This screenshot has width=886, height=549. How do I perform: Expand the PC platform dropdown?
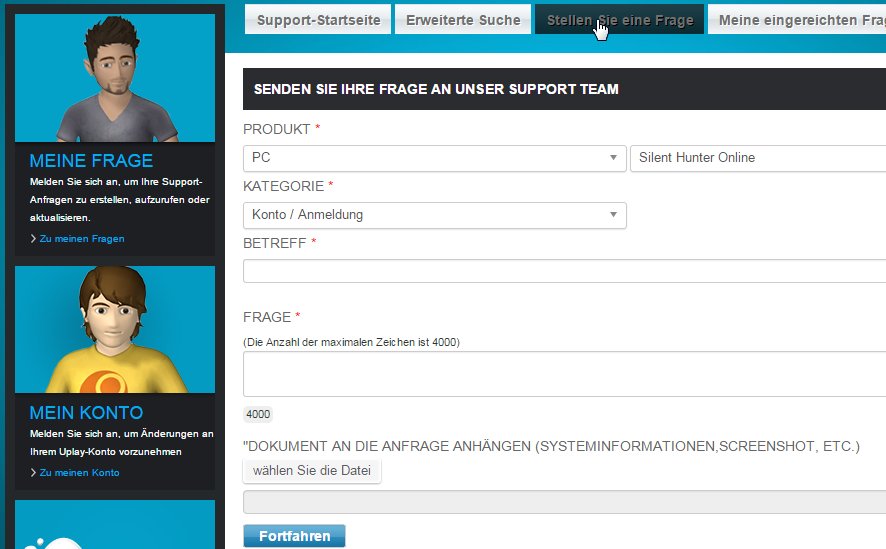[x=434, y=158]
